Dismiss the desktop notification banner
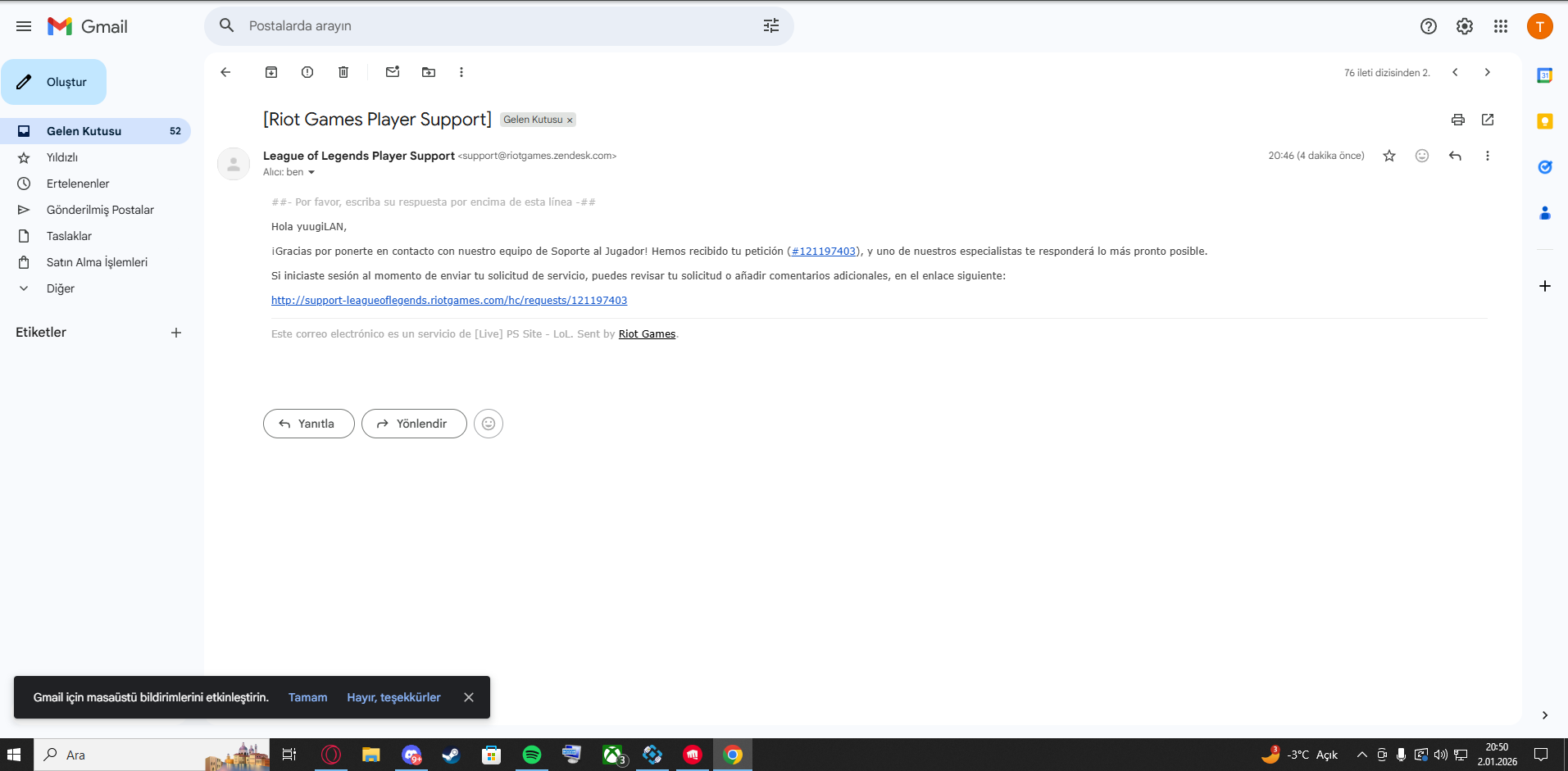Image resolution: width=1568 pixels, height=771 pixels. pos(469,697)
